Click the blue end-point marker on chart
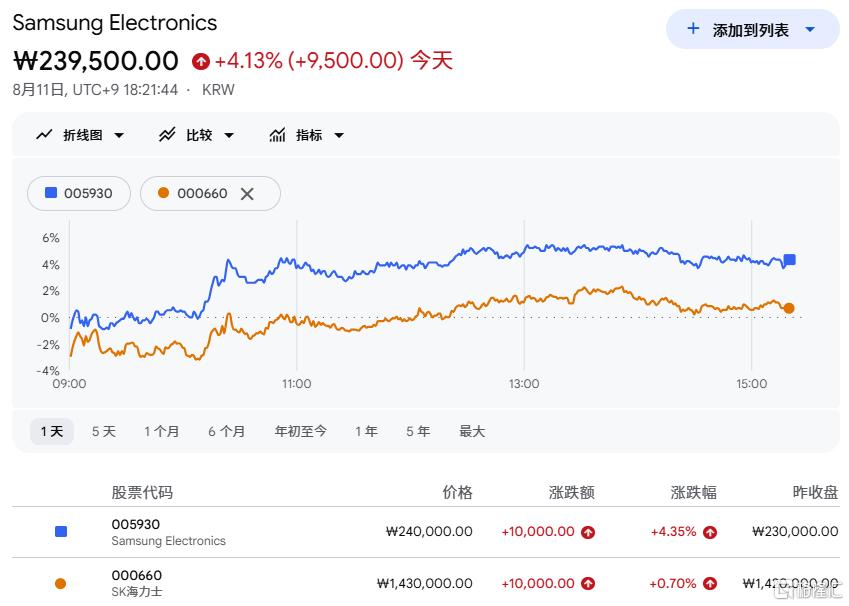Screen dimensions: 849x606 (x=790, y=260)
